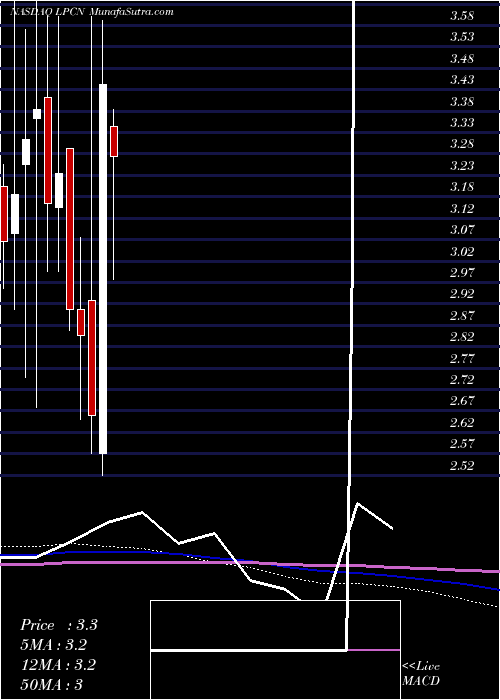The width and height of the screenshot is (500, 700).
Task: Select the tallest white candlestick body
Action: (103, 269)
